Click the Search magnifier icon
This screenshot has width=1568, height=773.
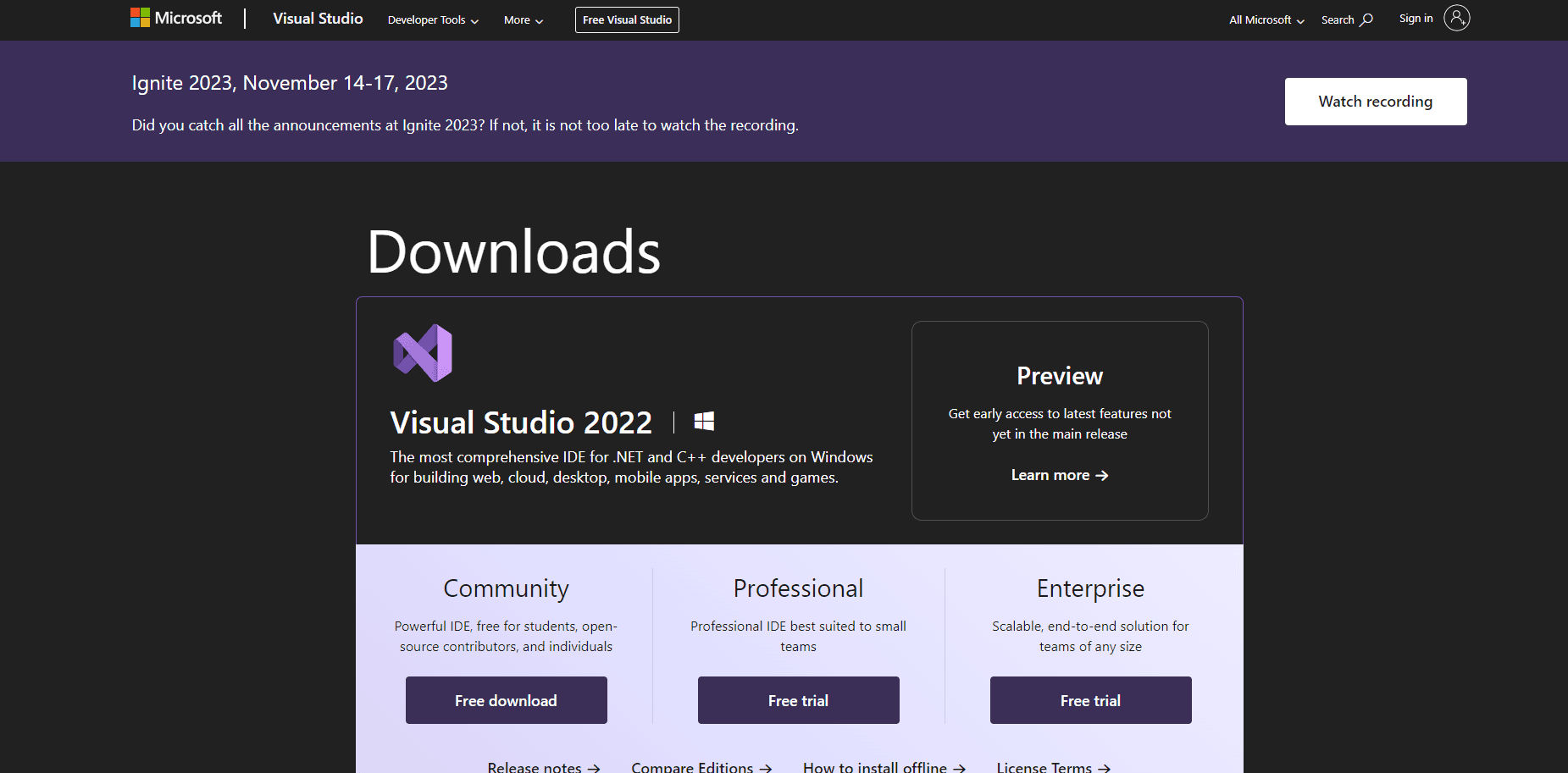pyautogui.click(x=1366, y=19)
